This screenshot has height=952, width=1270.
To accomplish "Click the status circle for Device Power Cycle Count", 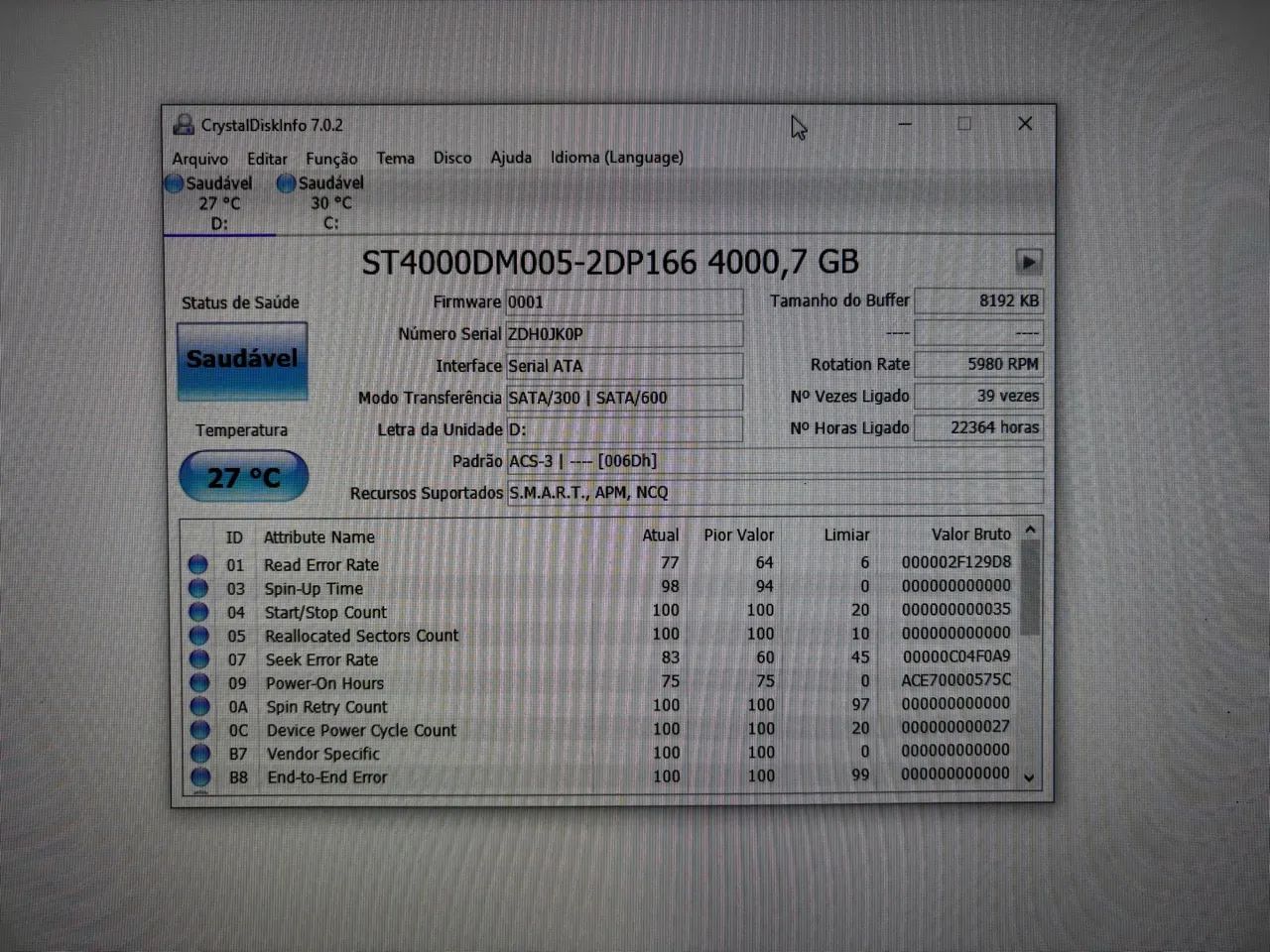I will [x=200, y=730].
